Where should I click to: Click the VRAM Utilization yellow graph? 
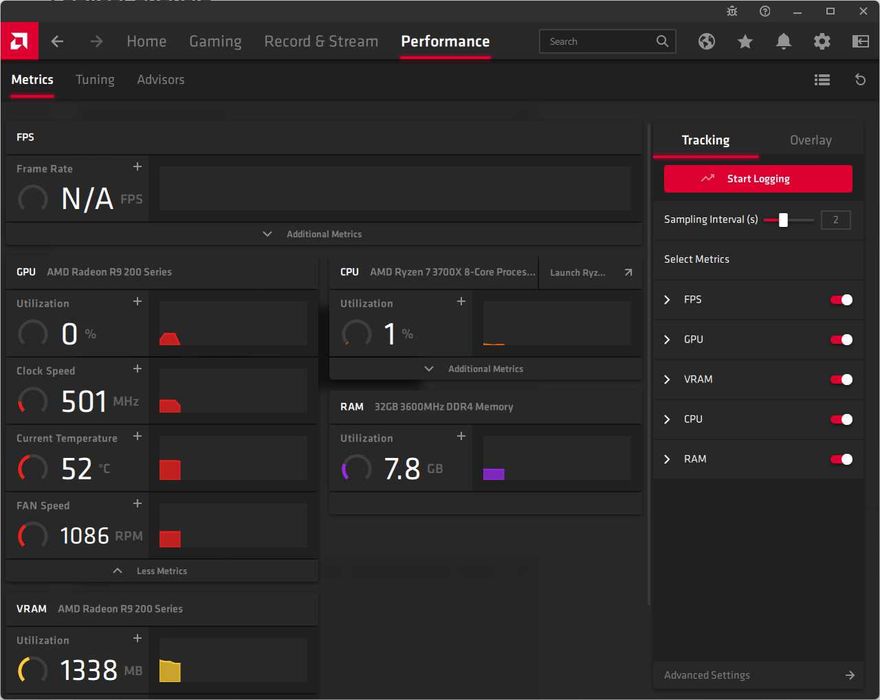coord(233,660)
